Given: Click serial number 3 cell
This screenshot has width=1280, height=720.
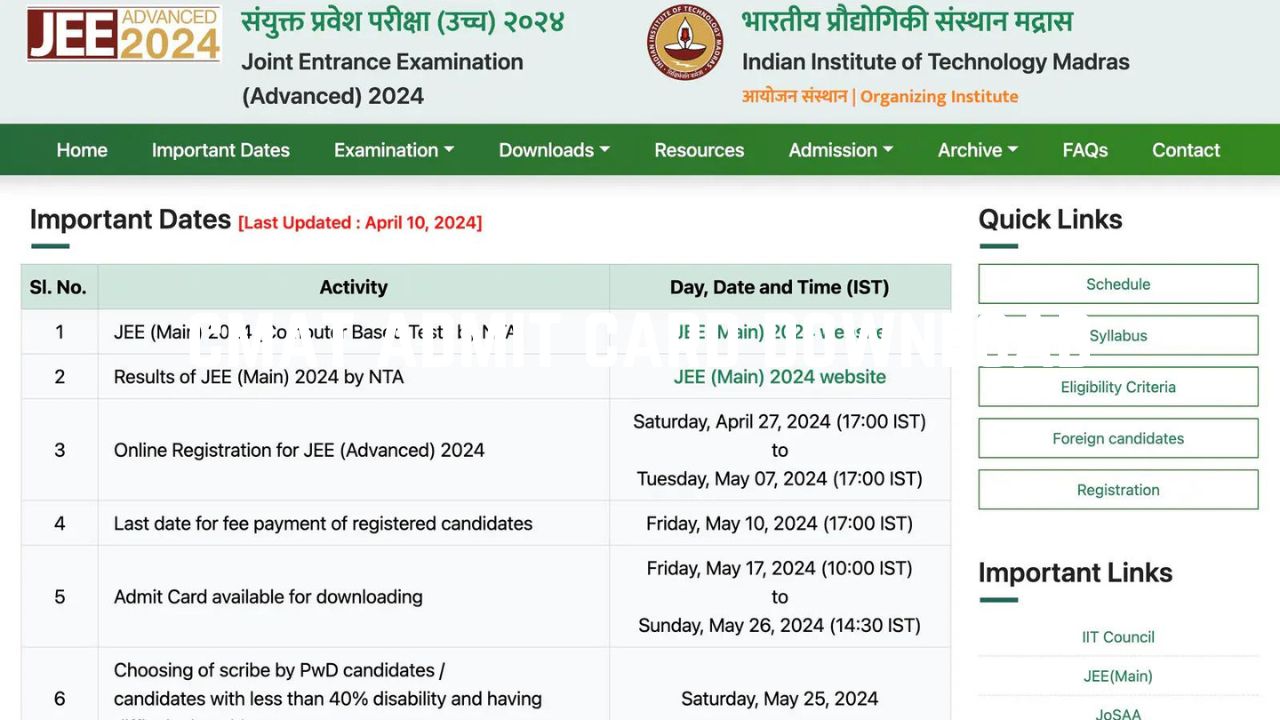Looking at the screenshot, I should tap(59, 450).
